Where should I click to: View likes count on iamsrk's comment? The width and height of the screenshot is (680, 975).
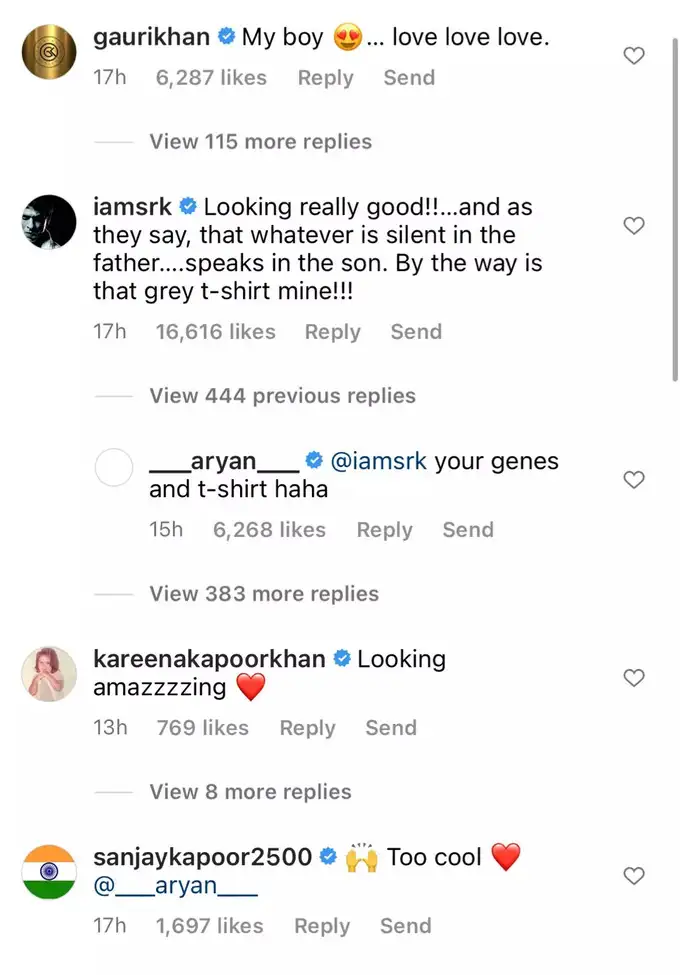coord(216,331)
